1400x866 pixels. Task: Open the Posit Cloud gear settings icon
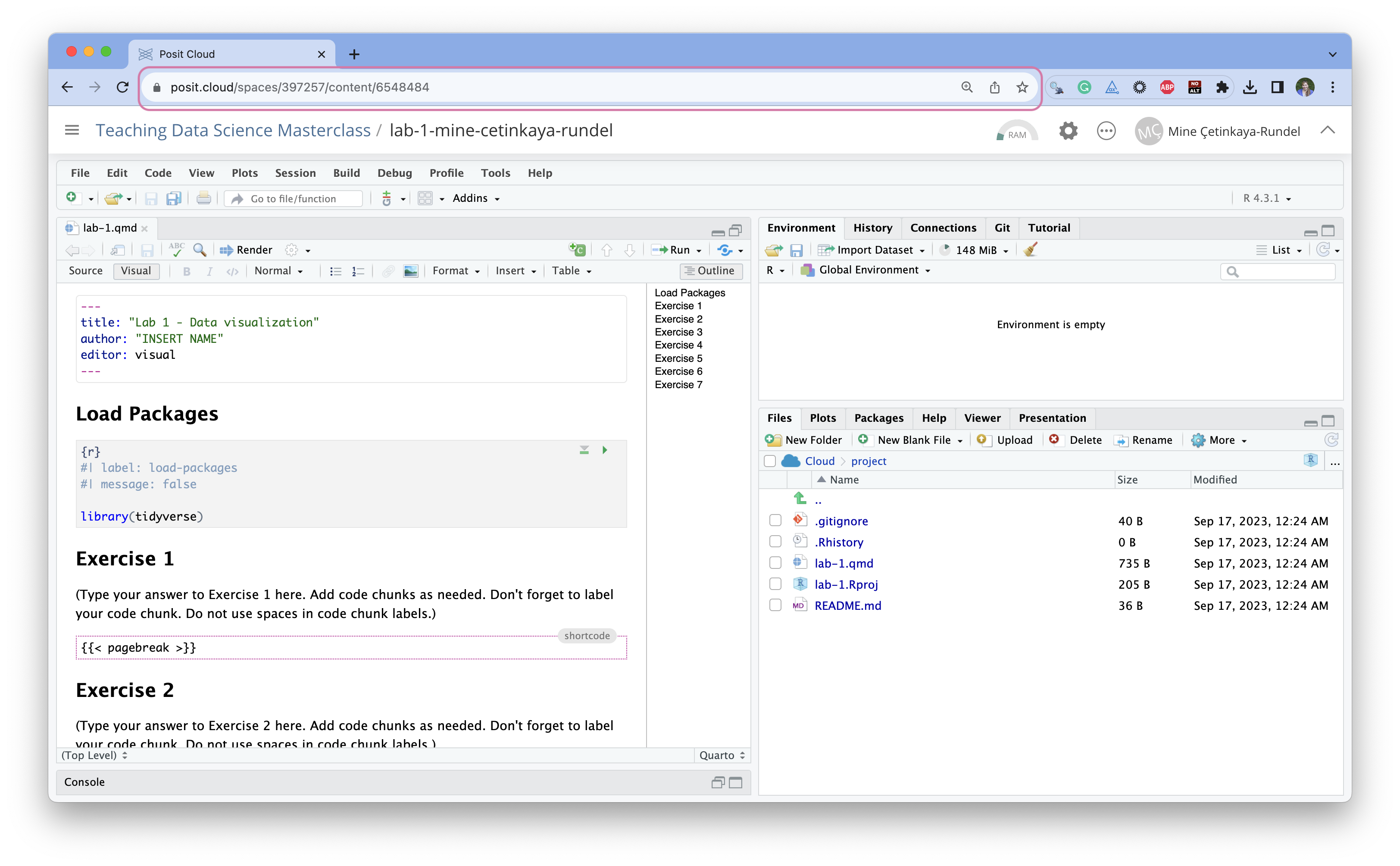tap(1068, 131)
